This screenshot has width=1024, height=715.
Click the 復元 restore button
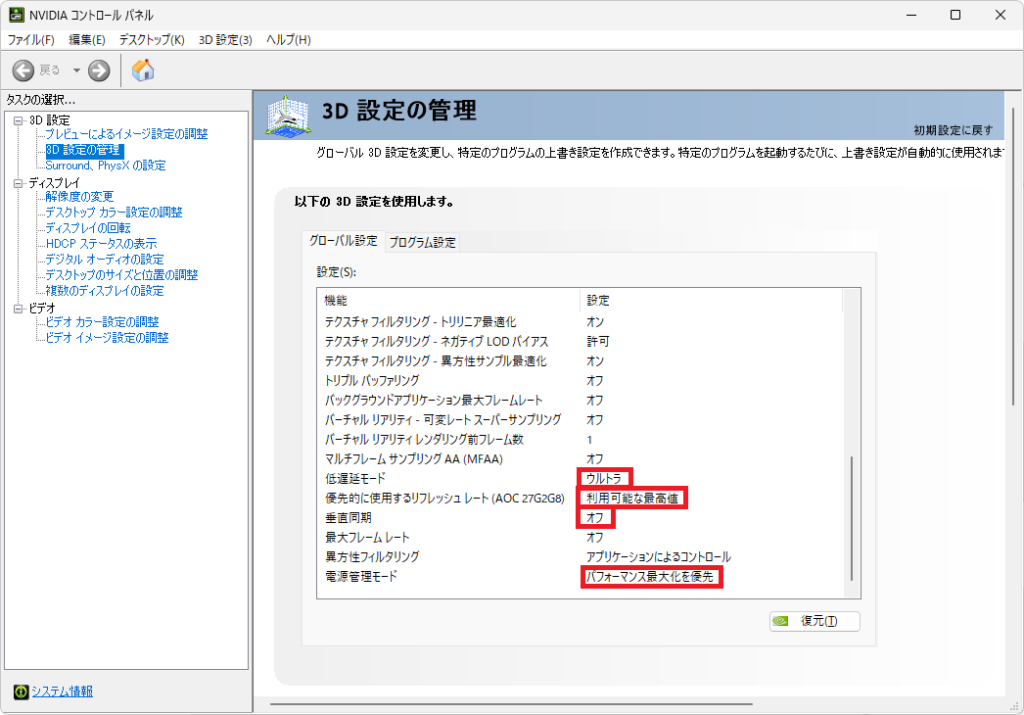[x=814, y=621]
